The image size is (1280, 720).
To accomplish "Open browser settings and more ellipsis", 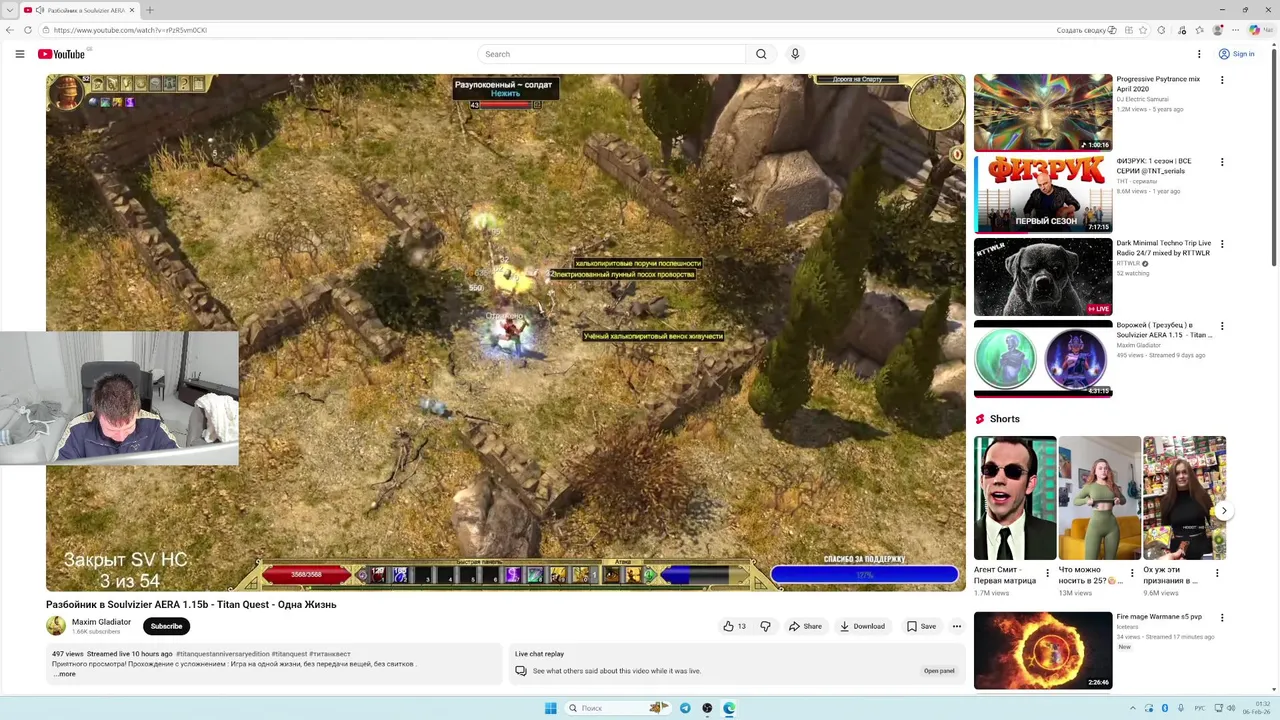I will tap(1236, 30).
